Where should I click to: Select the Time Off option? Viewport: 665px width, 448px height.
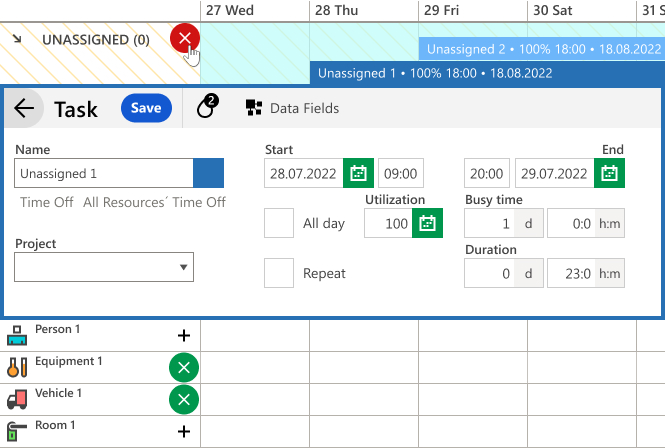click(x=47, y=202)
